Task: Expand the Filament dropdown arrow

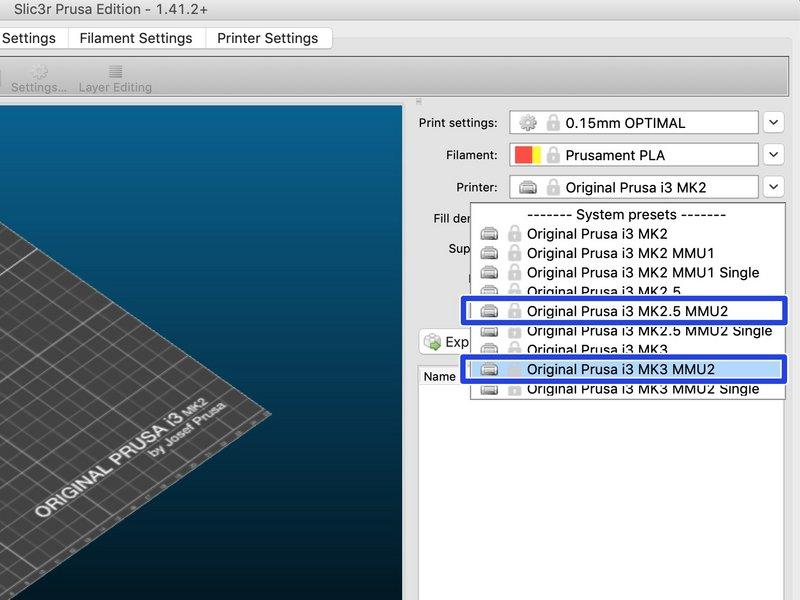Action: 773,155
